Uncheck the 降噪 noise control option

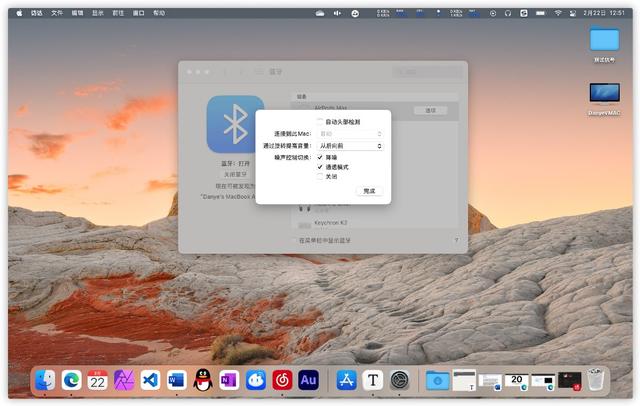click(320, 158)
